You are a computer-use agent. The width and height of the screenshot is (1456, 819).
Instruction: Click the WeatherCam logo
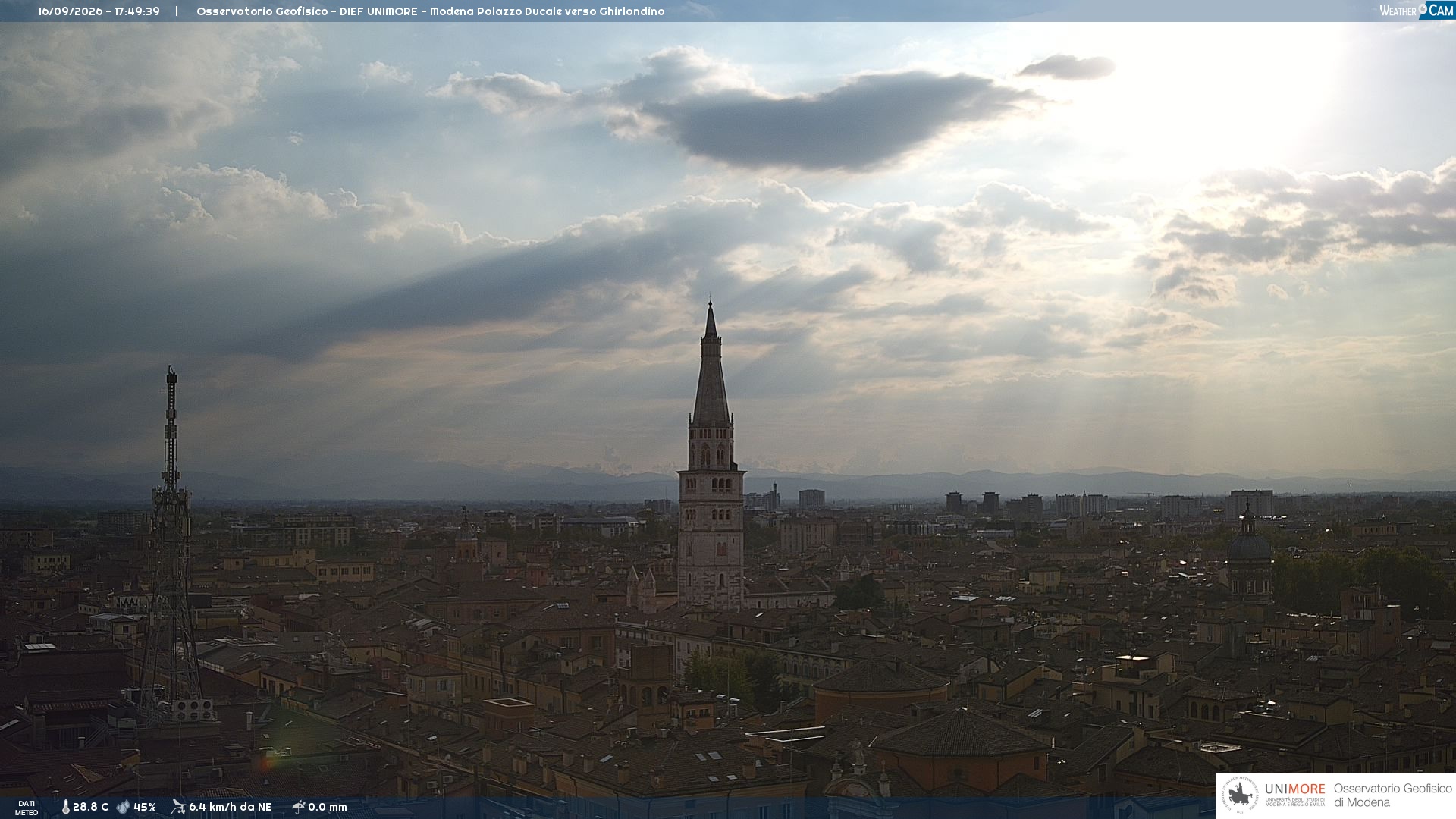click(x=1417, y=11)
